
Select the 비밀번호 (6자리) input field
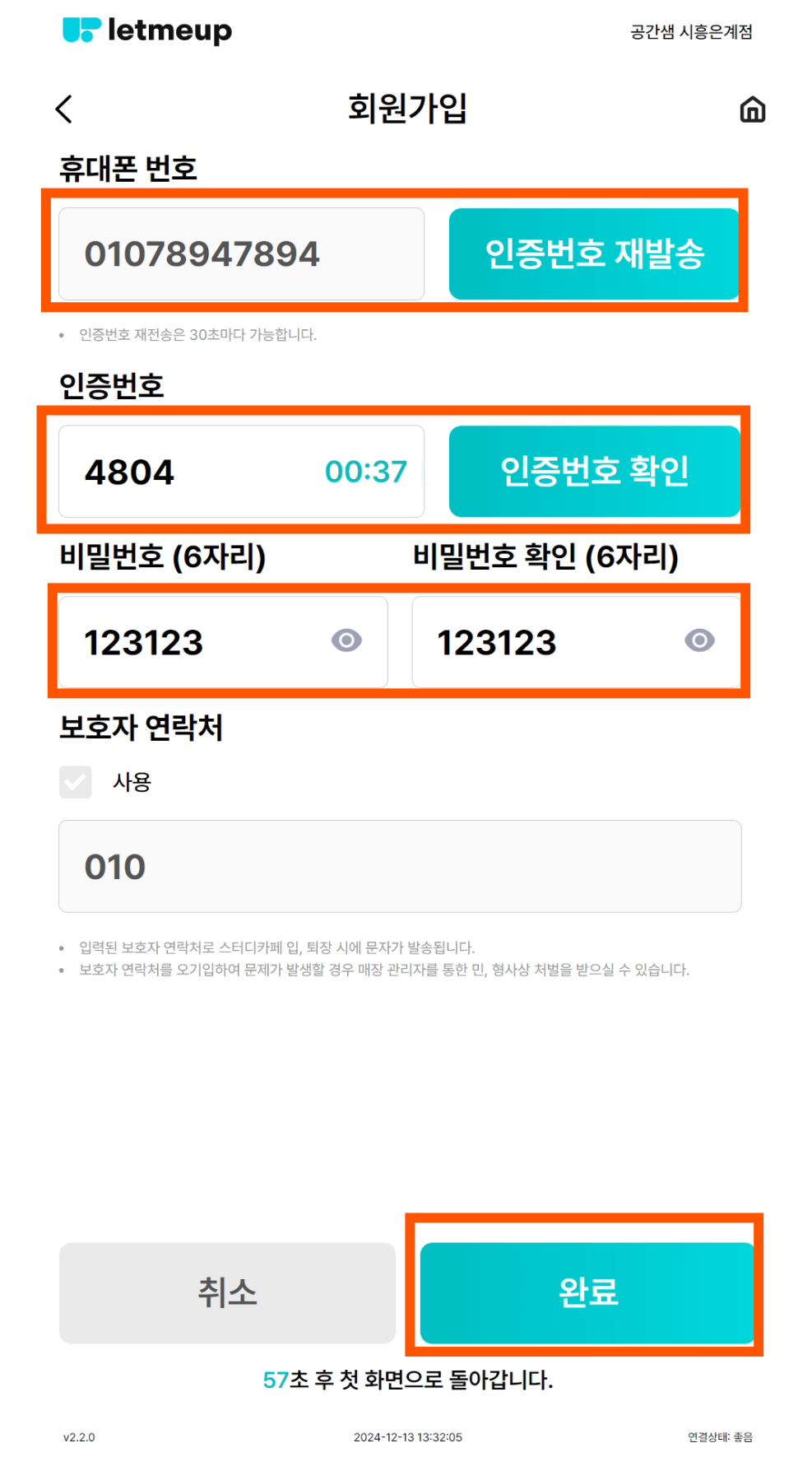point(197,642)
